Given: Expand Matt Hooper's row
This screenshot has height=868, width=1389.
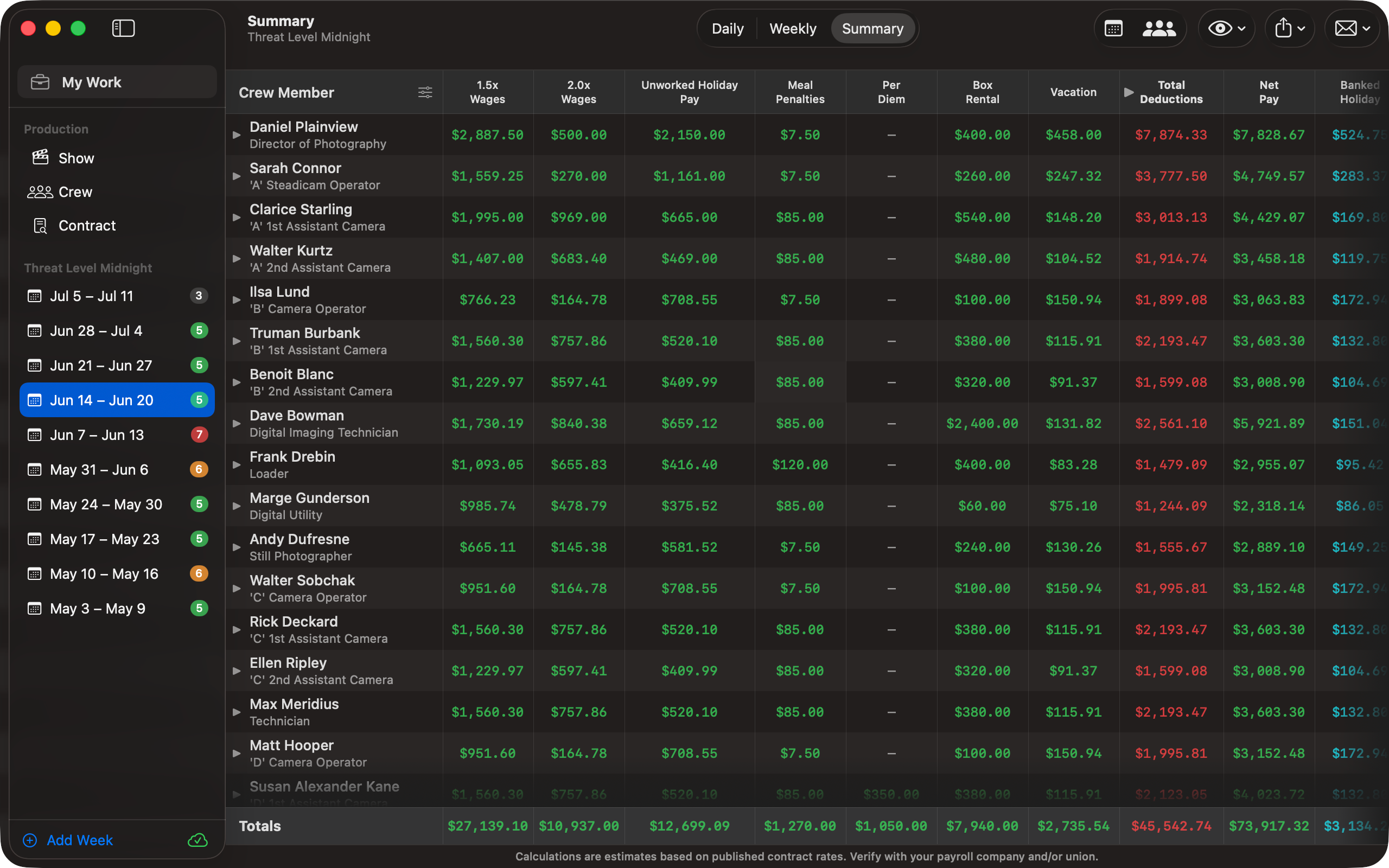Looking at the screenshot, I should point(236,754).
